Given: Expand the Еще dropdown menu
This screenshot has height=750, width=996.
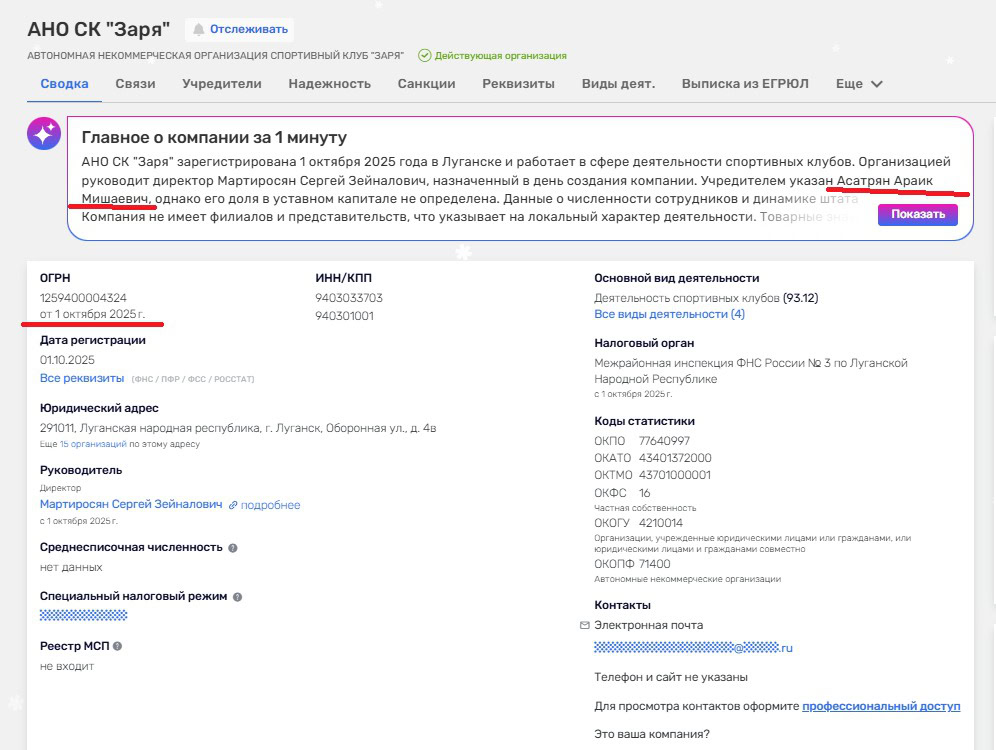Looking at the screenshot, I should coord(859,84).
